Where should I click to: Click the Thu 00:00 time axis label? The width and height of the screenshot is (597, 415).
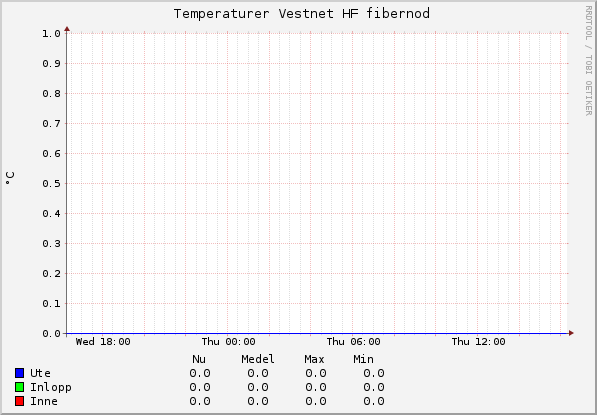pyautogui.click(x=228, y=342)
